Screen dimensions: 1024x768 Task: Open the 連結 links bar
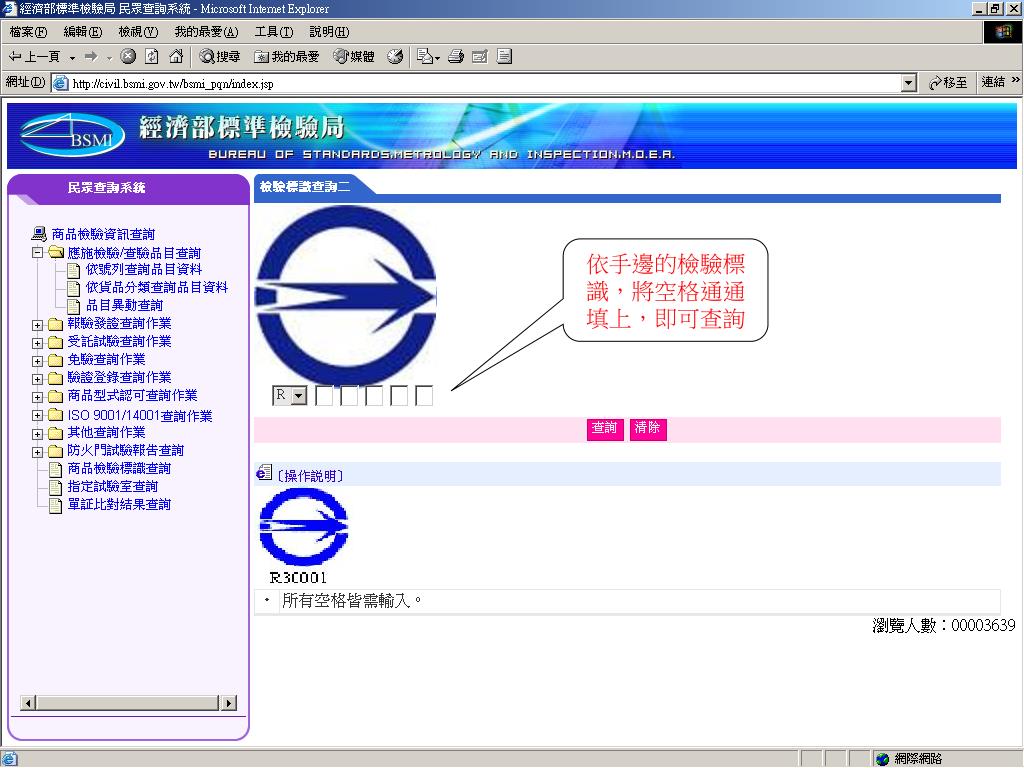tap(993, 82)
